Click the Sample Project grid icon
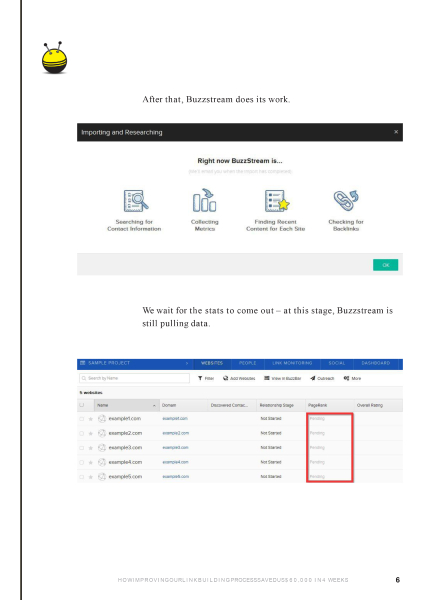Screen dimensions: 424x600 82,363
